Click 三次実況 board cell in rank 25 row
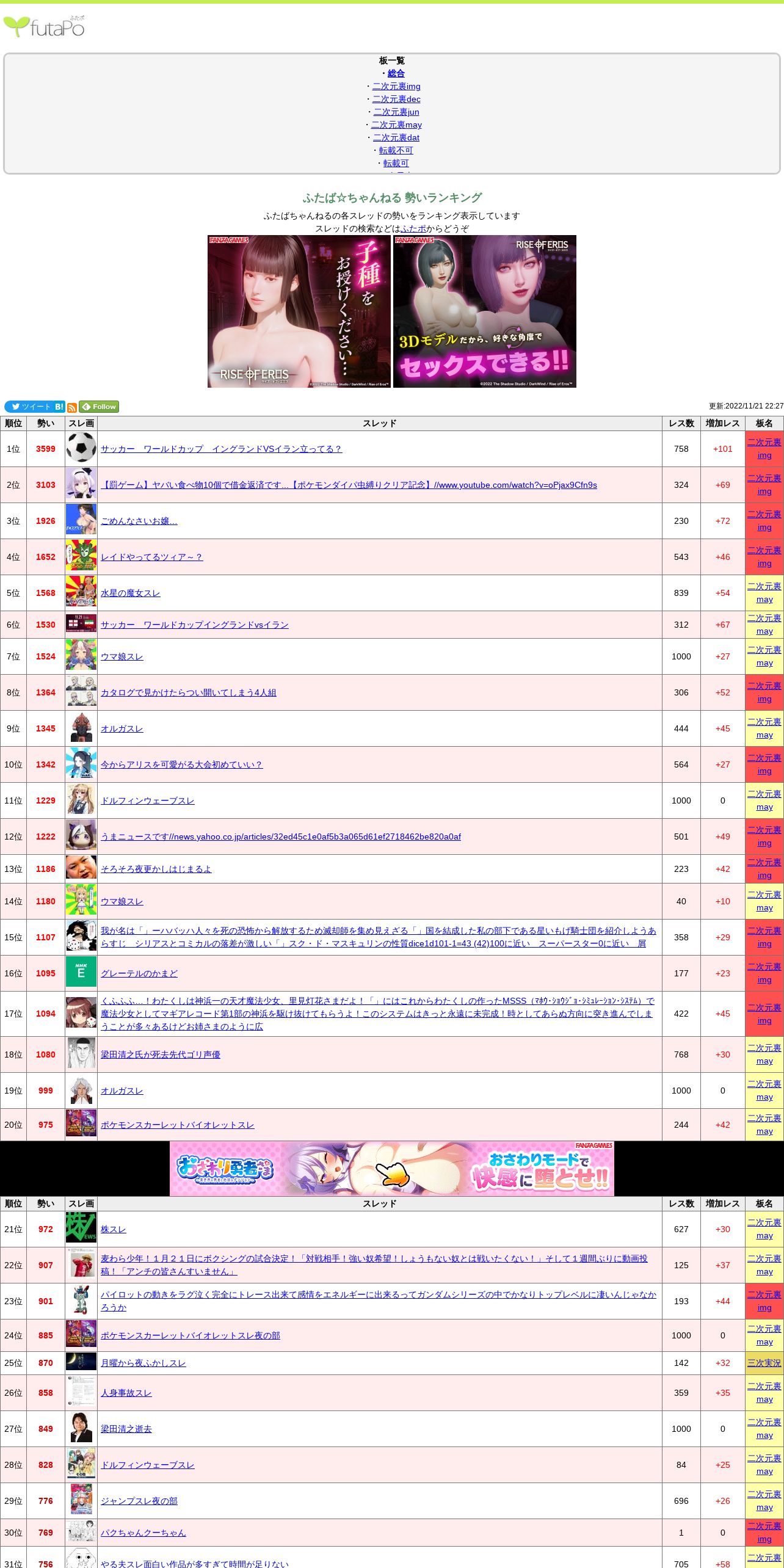 tap(764, 1363)
